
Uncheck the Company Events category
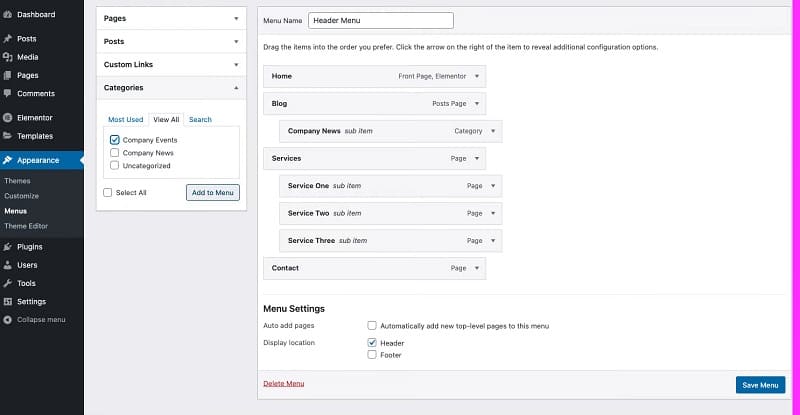(x=114, y=140)
